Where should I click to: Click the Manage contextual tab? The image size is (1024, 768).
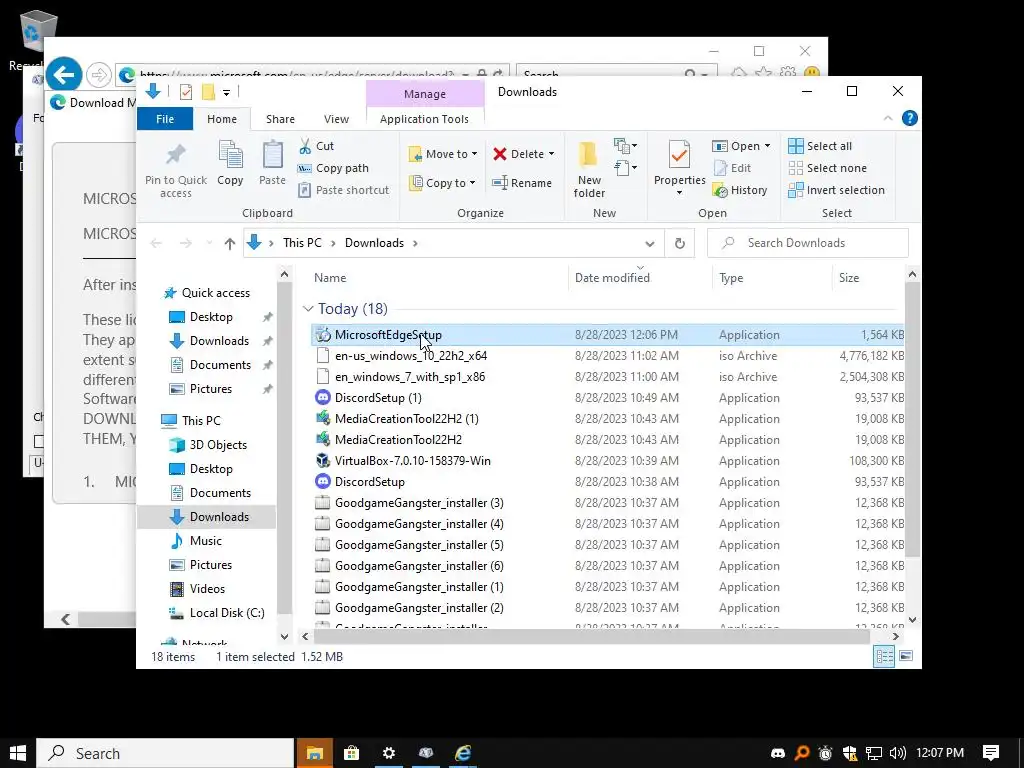click(x=424, y=94)
